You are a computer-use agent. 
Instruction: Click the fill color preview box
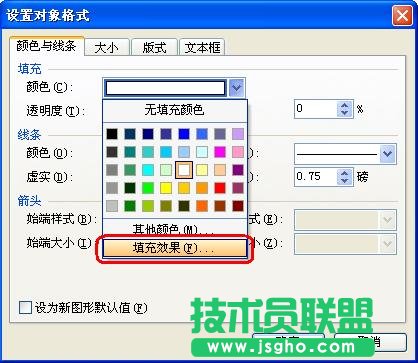(x=166, y=88)
